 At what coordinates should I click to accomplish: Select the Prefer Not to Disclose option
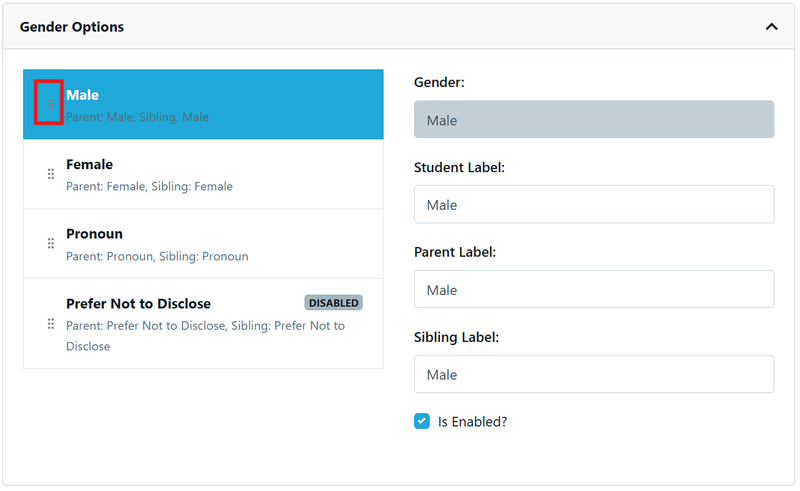(x=203, y=324)
